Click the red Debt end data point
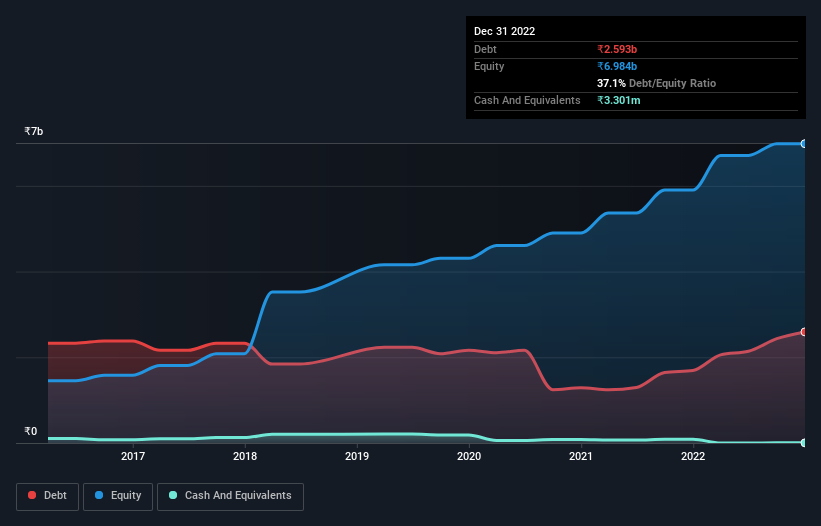Screen dimensions: 821x526 point(804,332)
